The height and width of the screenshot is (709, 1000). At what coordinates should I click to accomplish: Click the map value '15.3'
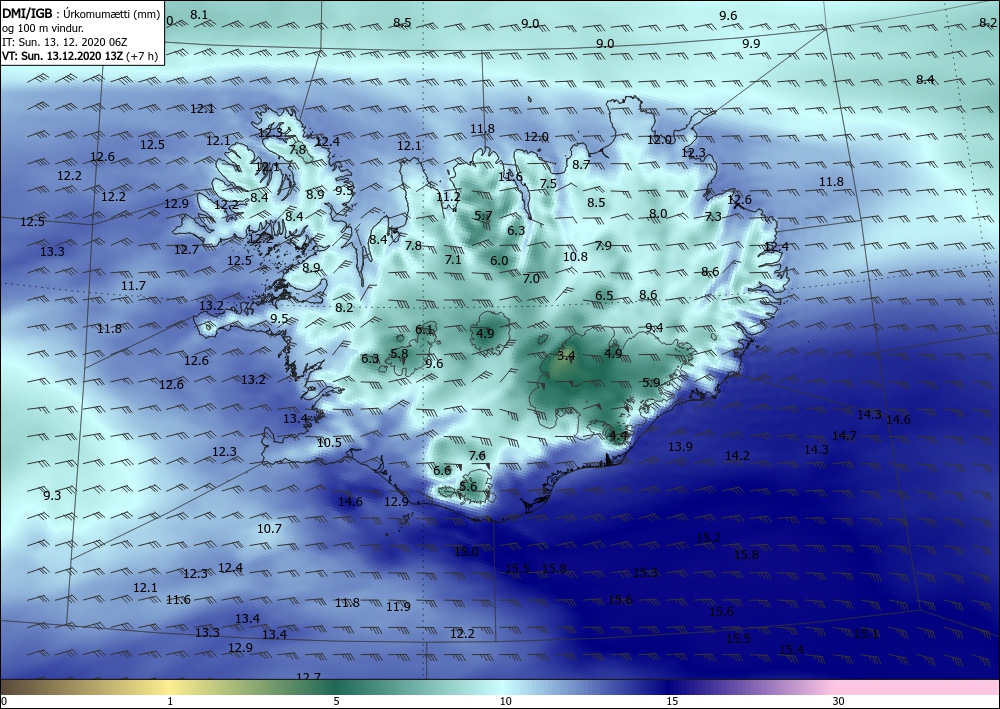pos(645,573)
